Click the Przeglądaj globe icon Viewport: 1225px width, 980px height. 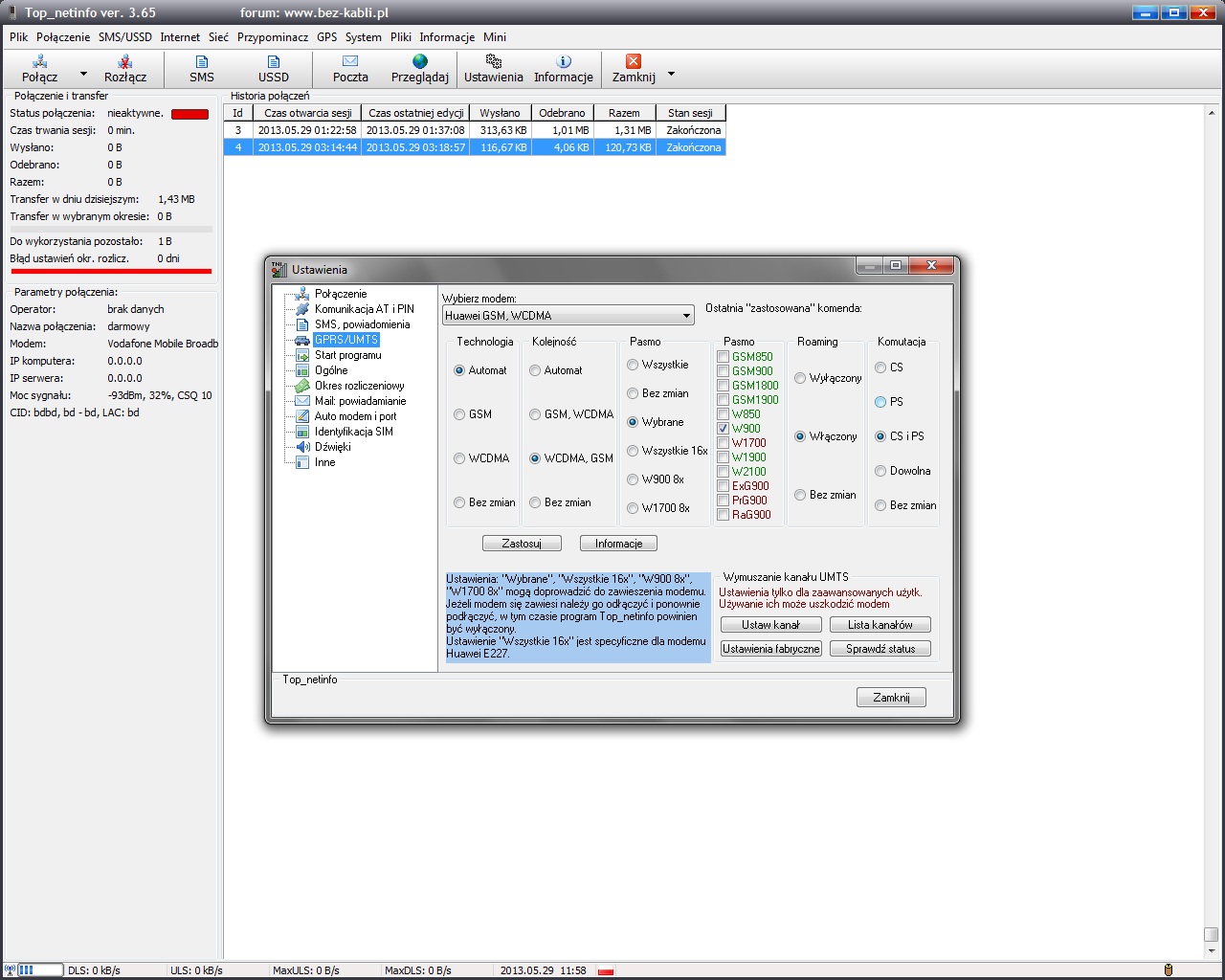[x=419, y=61]
